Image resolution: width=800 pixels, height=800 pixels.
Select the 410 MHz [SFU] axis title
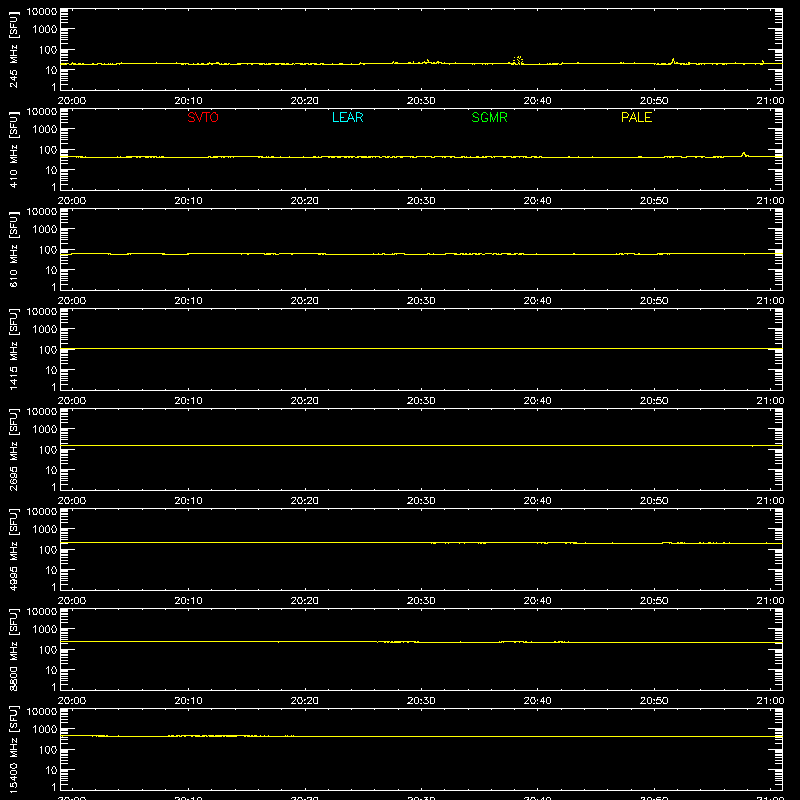tap(14, 149)
